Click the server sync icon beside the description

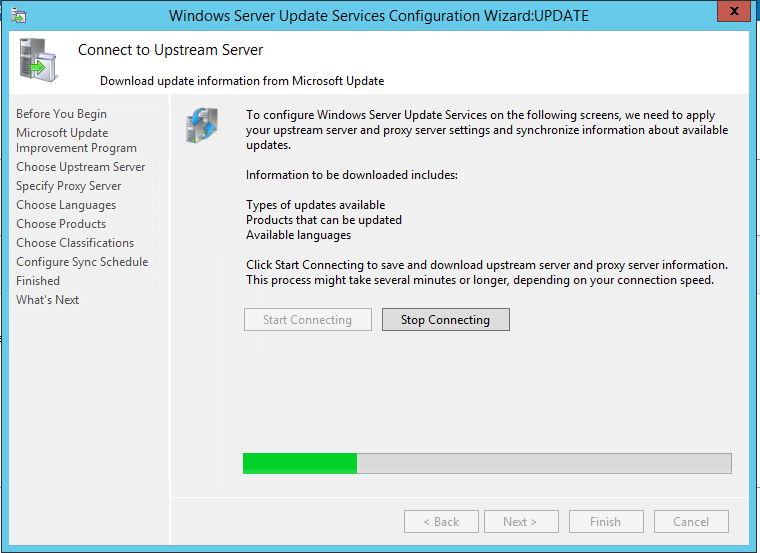[202, 125]
